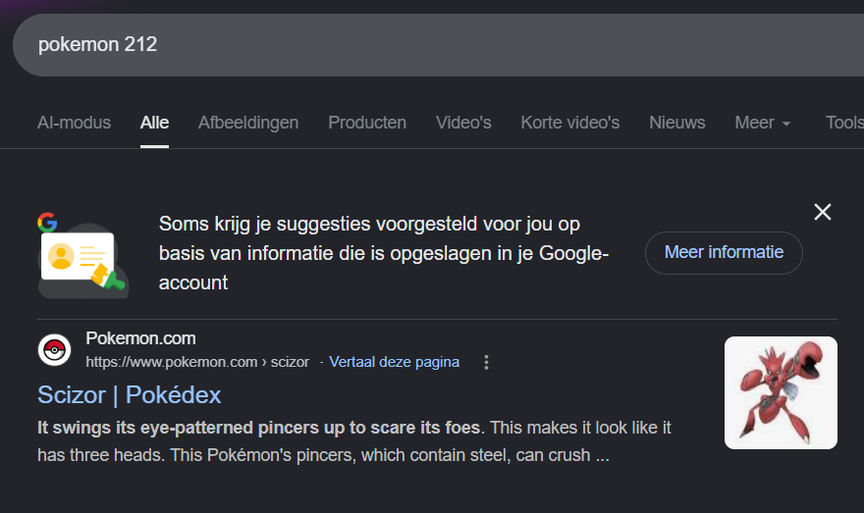Click Vertaal deze pagina link
Screen dimensions: 864x513
point(394,362)
